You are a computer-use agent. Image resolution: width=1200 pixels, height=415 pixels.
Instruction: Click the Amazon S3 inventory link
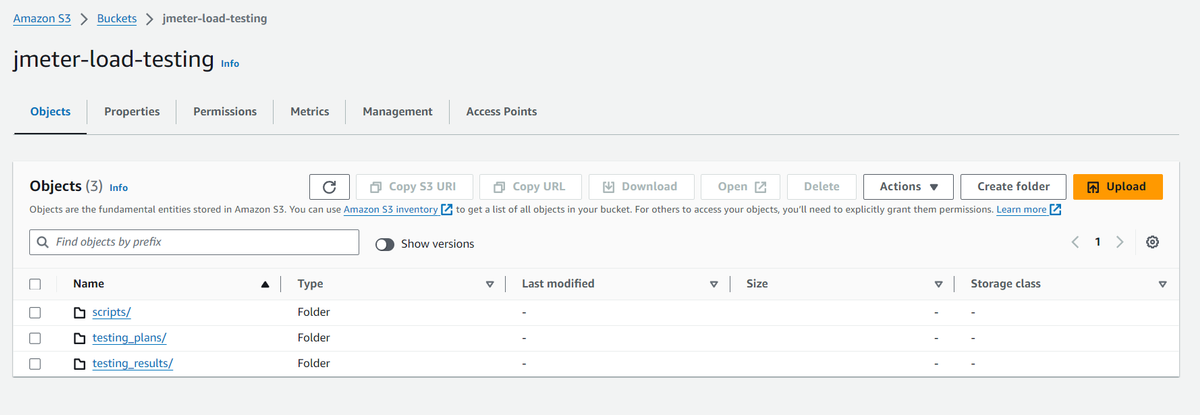[x=390, y=210]
